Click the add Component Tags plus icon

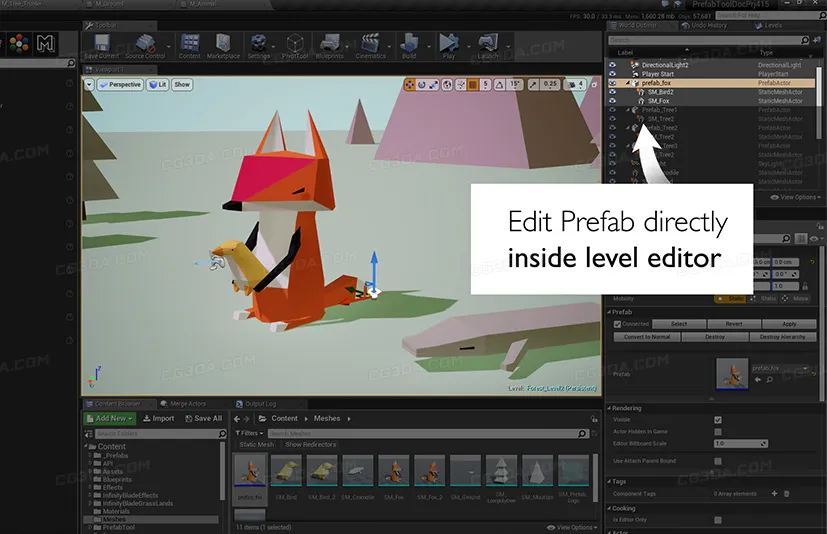pyautogui.click(x=774, y=493)
